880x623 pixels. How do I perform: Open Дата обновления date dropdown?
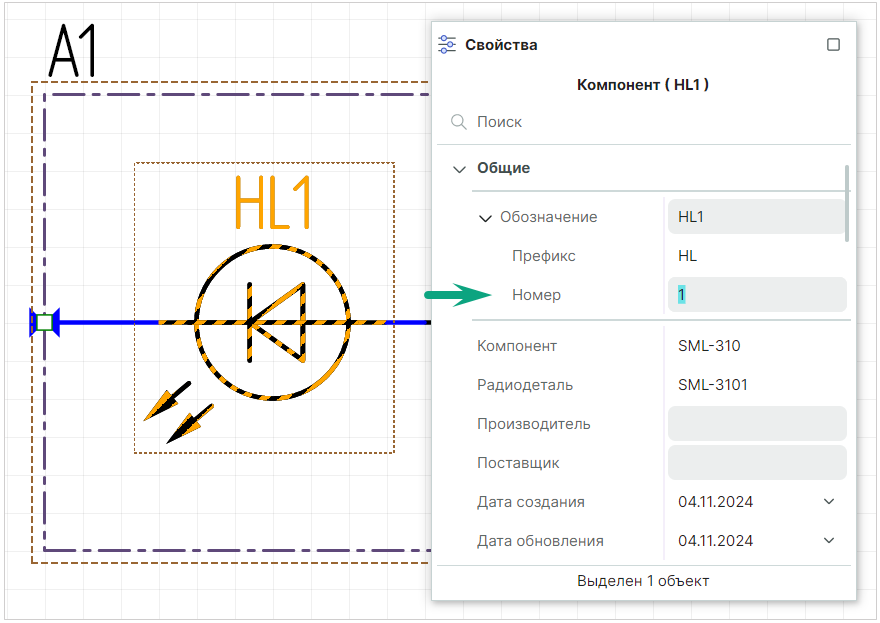(828, 541)
